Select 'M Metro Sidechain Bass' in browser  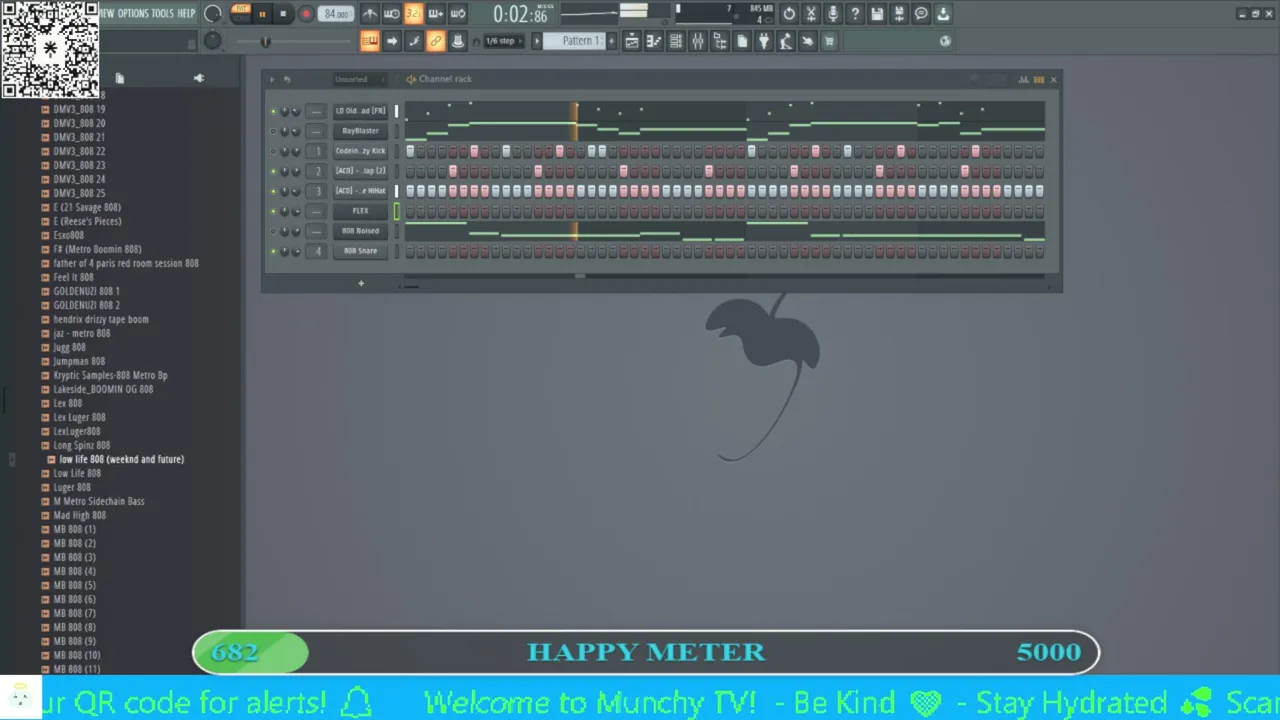pos(98,501)
